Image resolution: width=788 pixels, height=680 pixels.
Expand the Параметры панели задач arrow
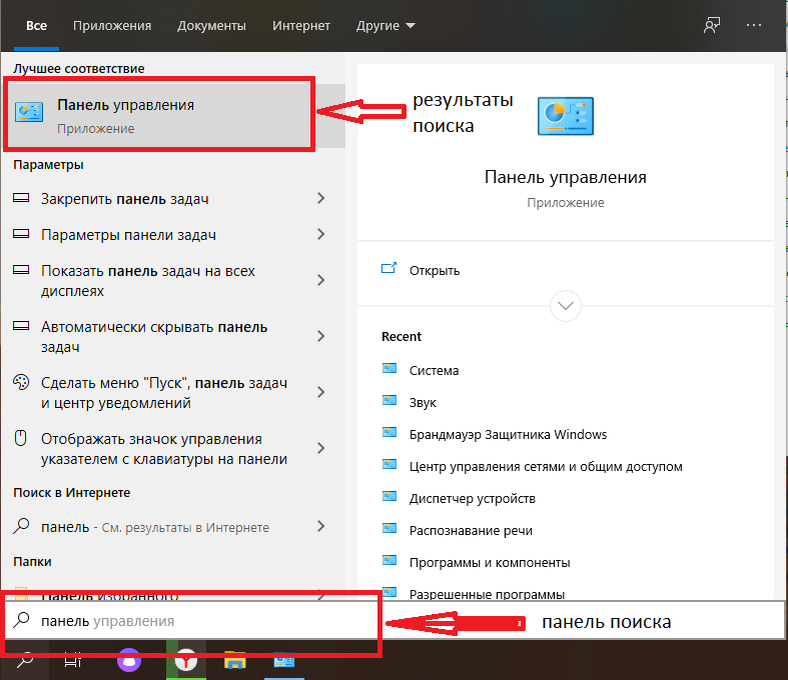point(321,234)
